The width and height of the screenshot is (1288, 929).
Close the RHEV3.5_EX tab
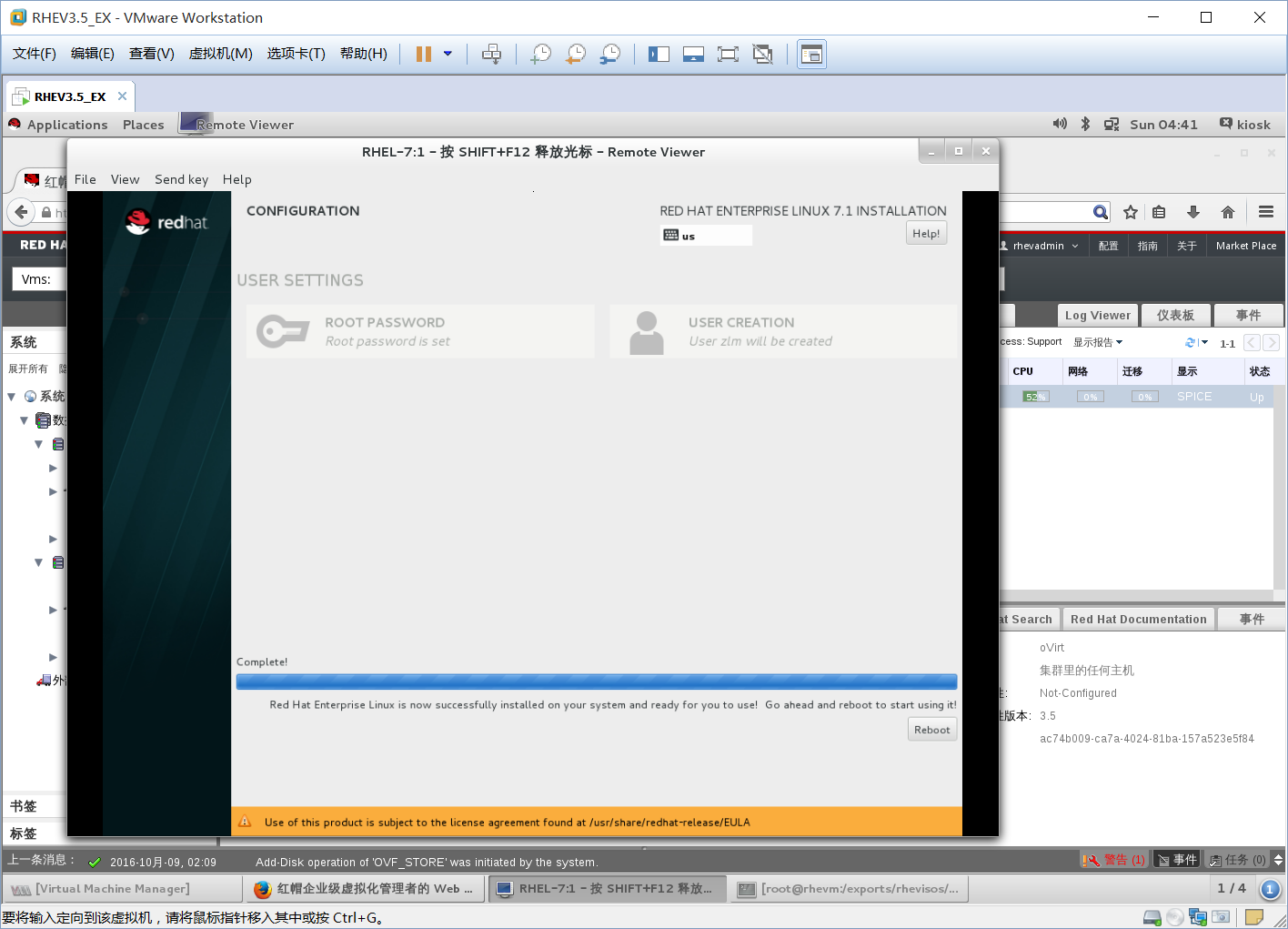122,96
